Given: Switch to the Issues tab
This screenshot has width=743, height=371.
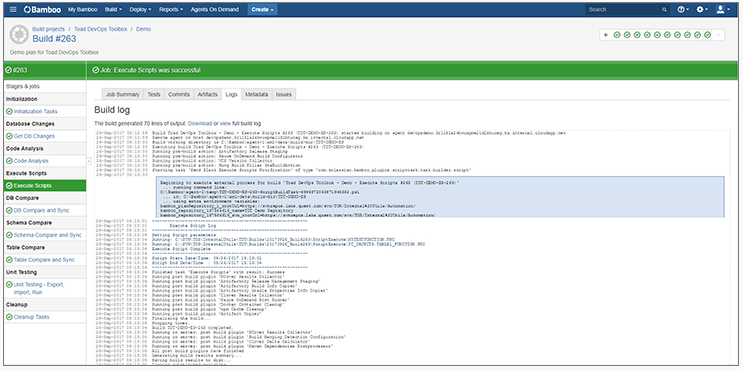Looking at the screenshot, I should (x=284, y=94).
